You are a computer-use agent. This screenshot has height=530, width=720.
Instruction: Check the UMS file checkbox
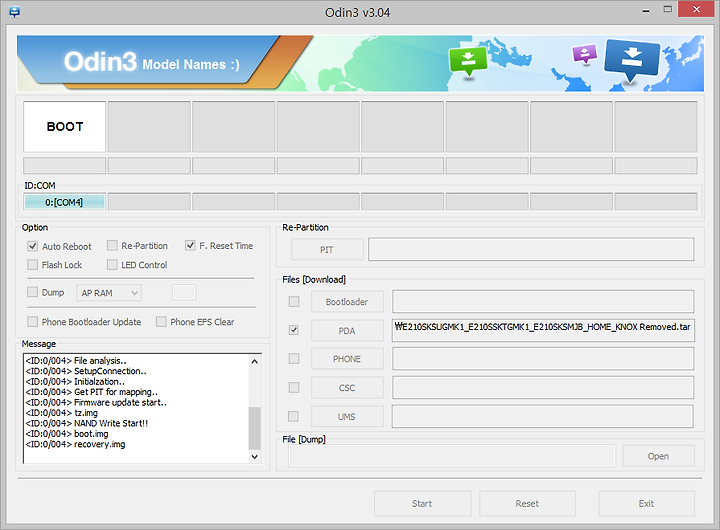[293, 416]
